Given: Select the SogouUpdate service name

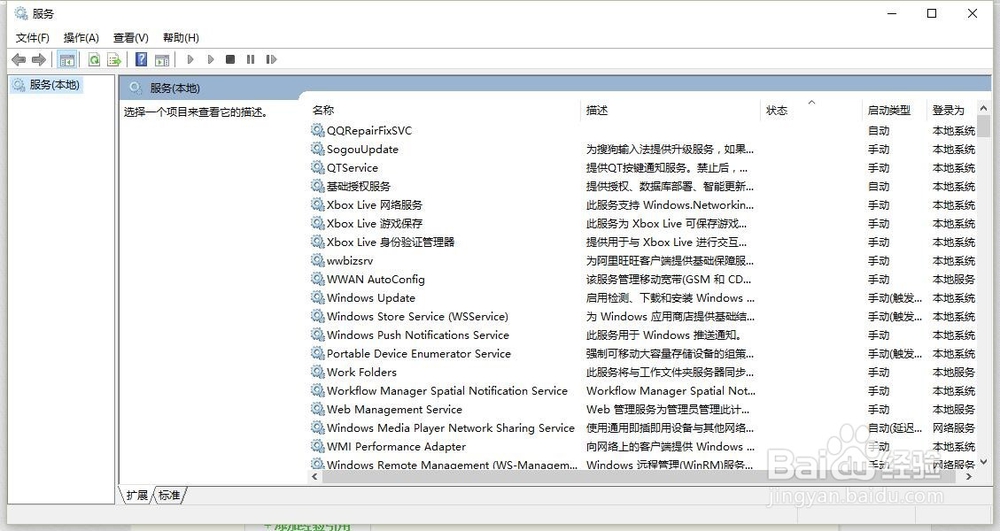Looking at the screenshot, I should pos(362,149).
